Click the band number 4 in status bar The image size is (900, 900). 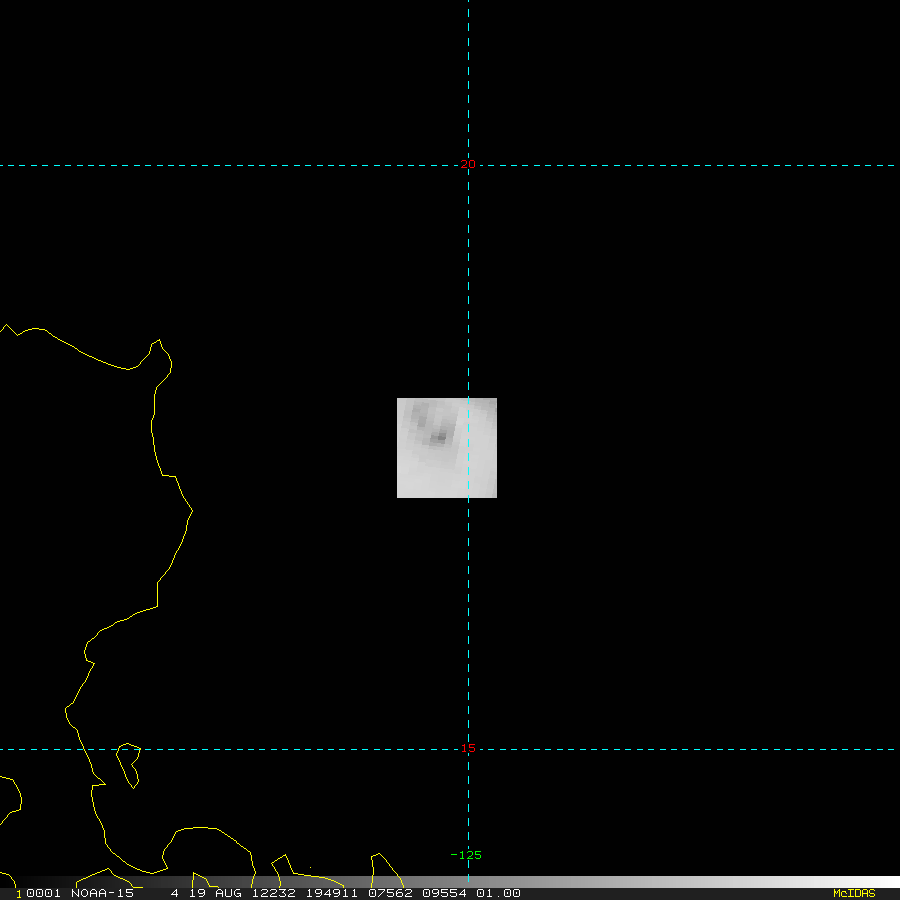coord(174,893)
